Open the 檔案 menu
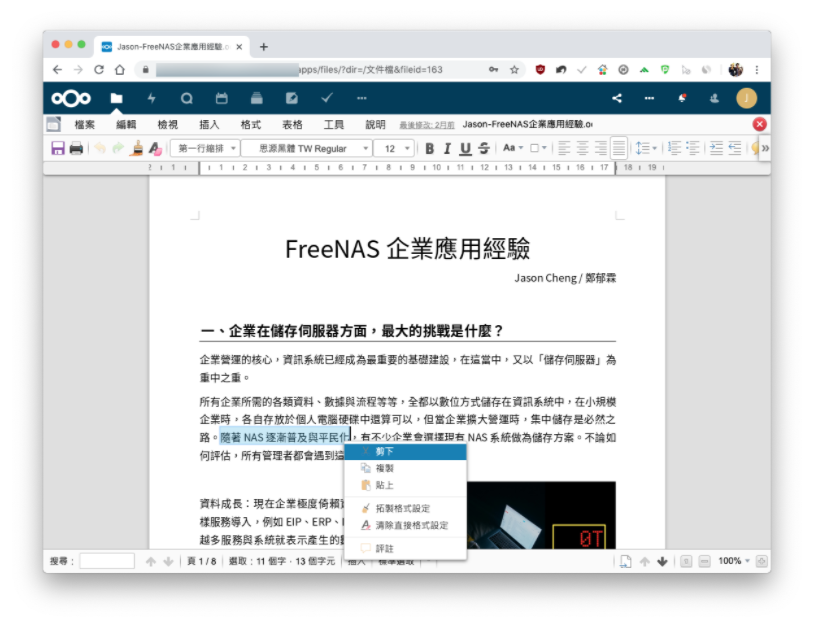The width and height of the screenshot is (817, 619). (84, 125)
